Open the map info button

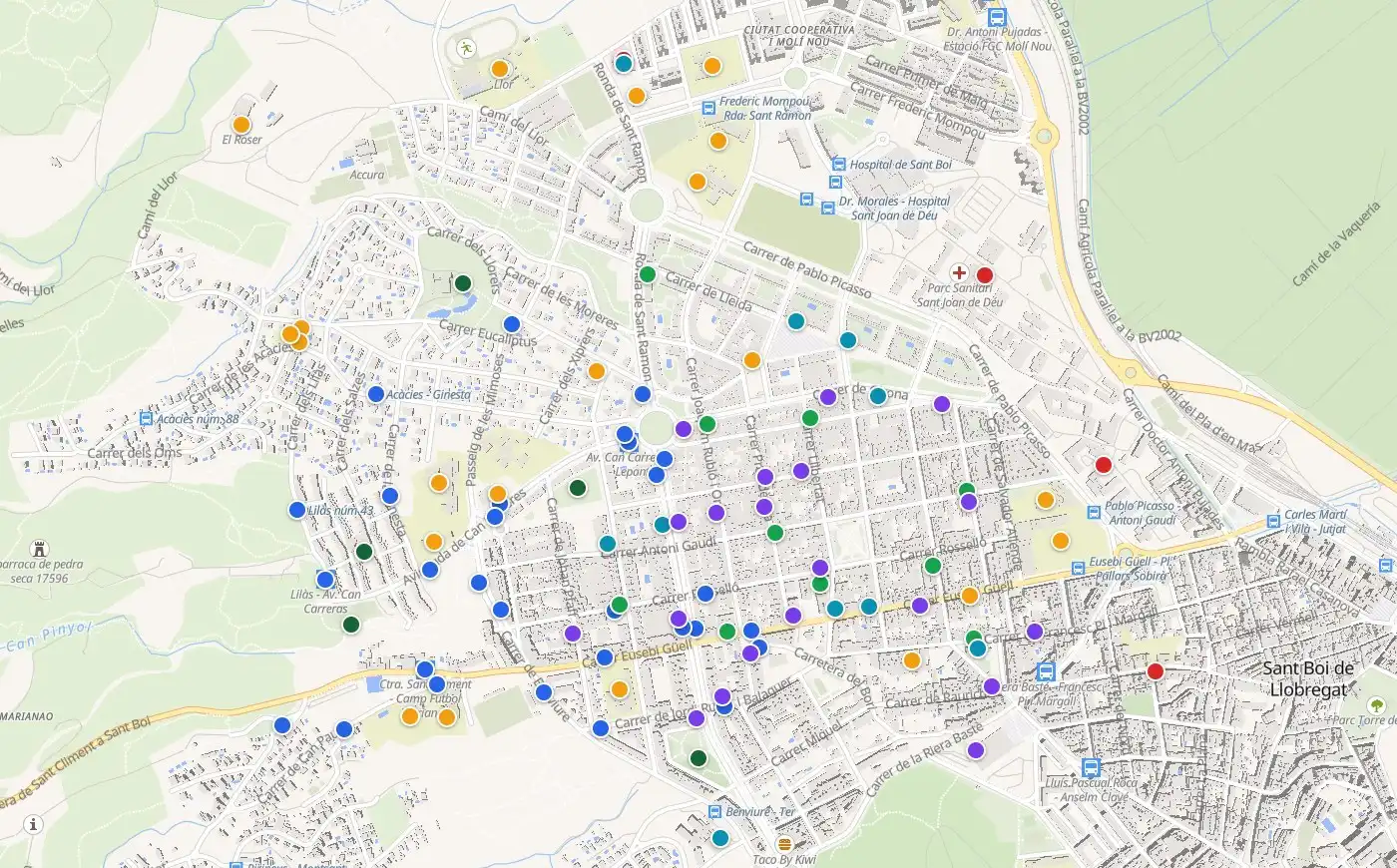coord(34,824)
